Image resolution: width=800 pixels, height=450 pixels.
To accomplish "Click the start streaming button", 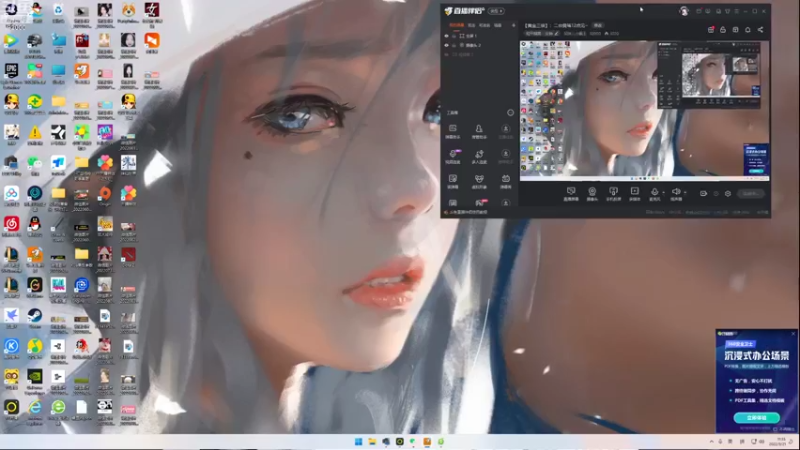I will (751, 194).
